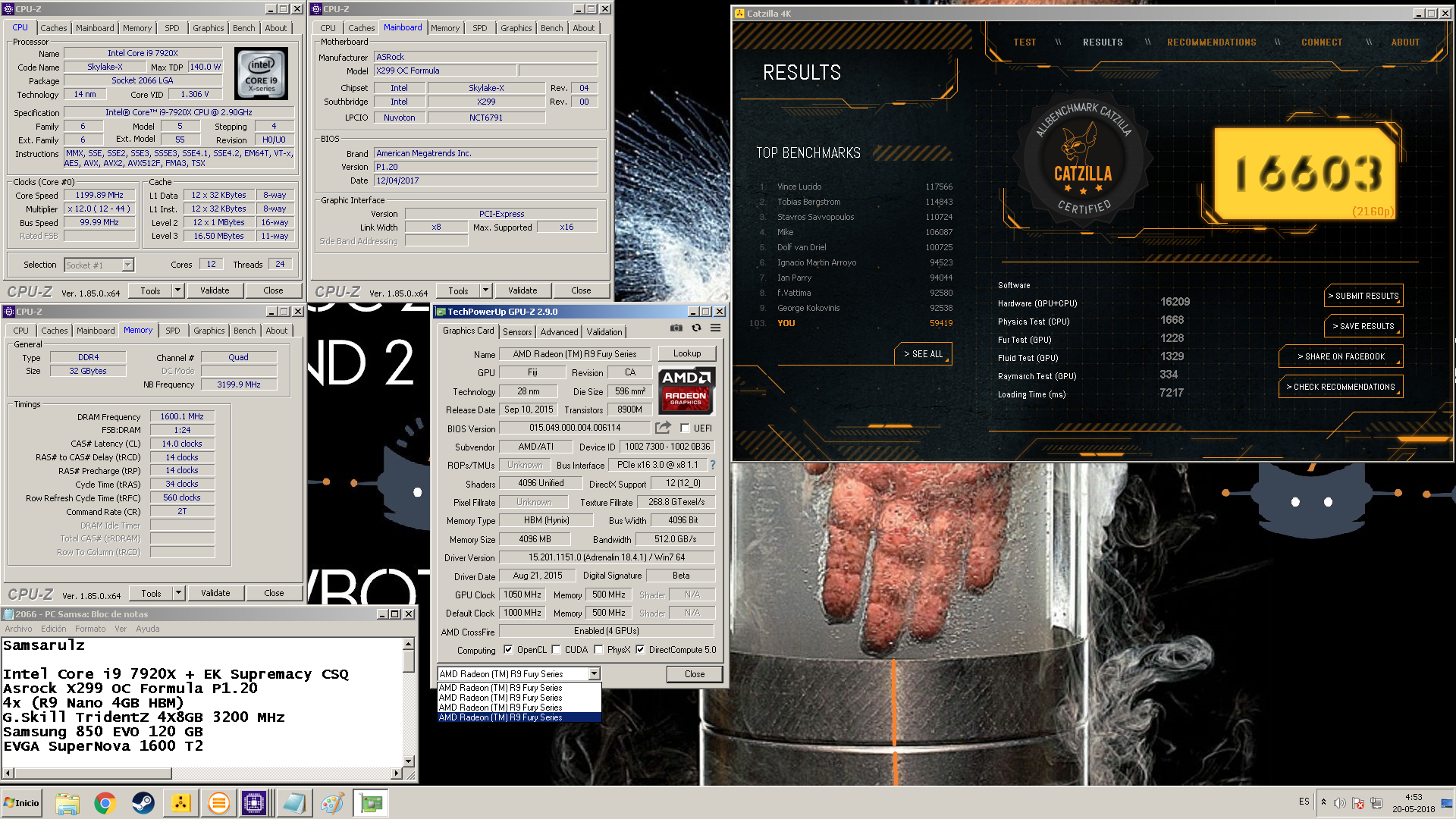
Task: Switch to the orange round taskbar app icon
Action: (x=218, y=803)
